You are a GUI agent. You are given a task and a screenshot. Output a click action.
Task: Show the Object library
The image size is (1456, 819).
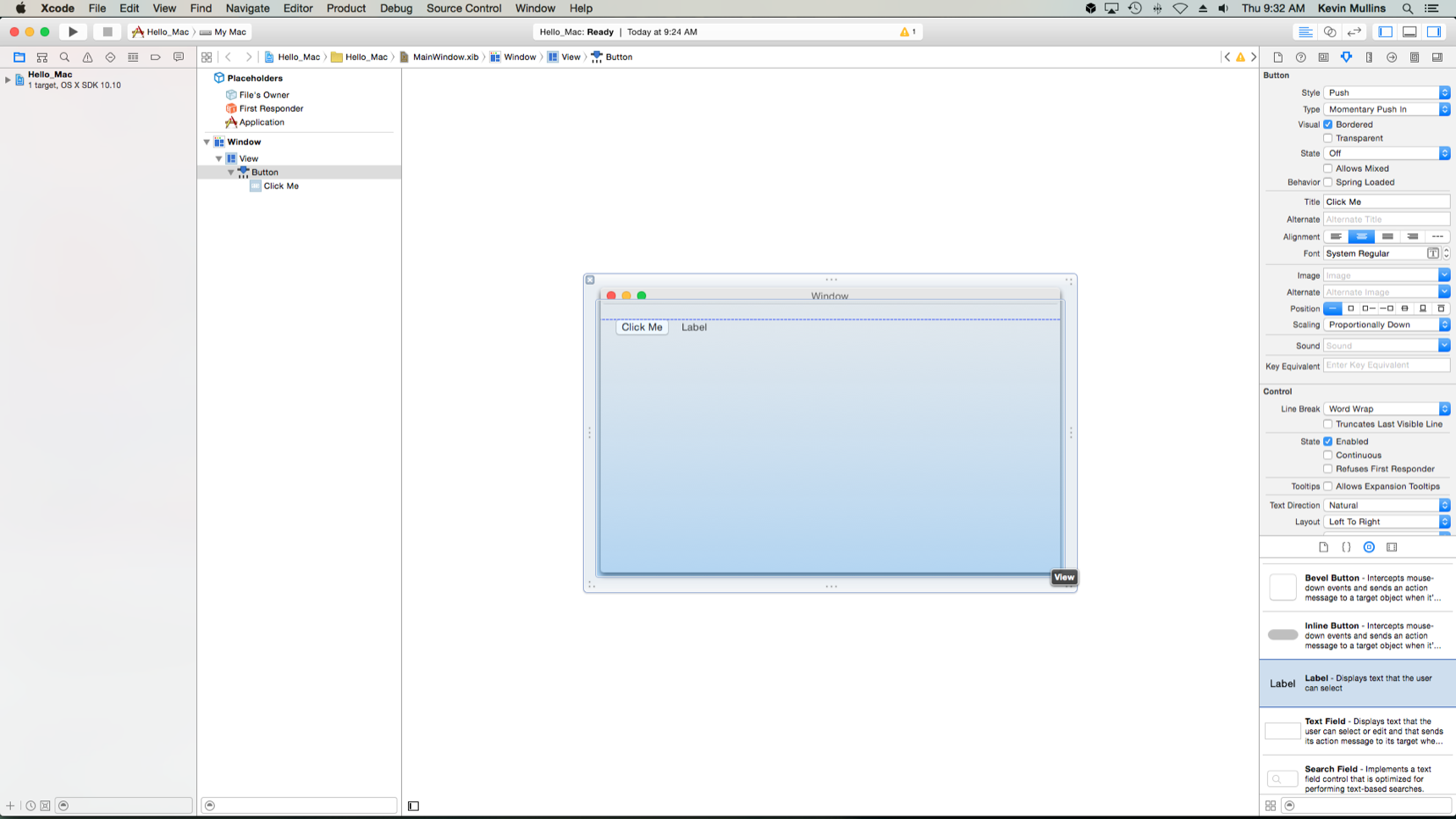click(x=1369, y=547)
